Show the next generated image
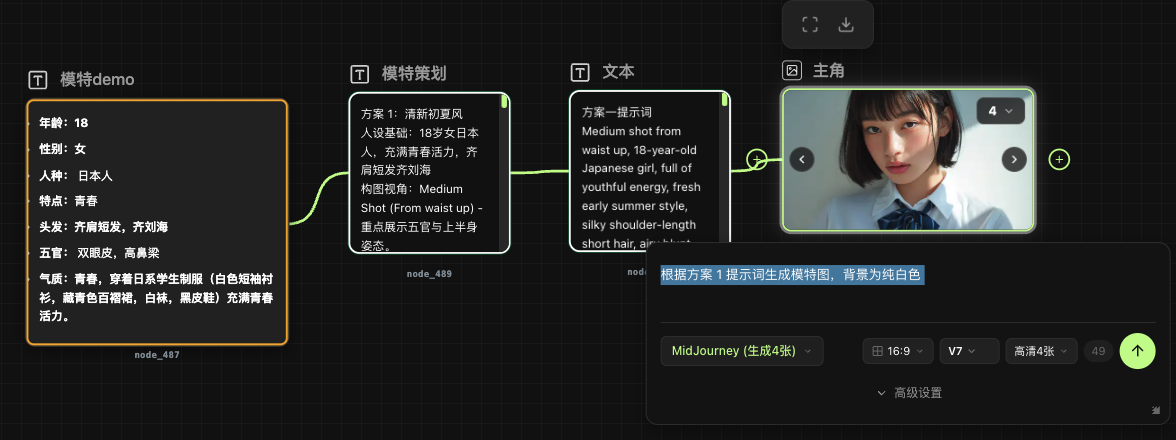This screenshot has height=440, width=1176. [1014, 159]
